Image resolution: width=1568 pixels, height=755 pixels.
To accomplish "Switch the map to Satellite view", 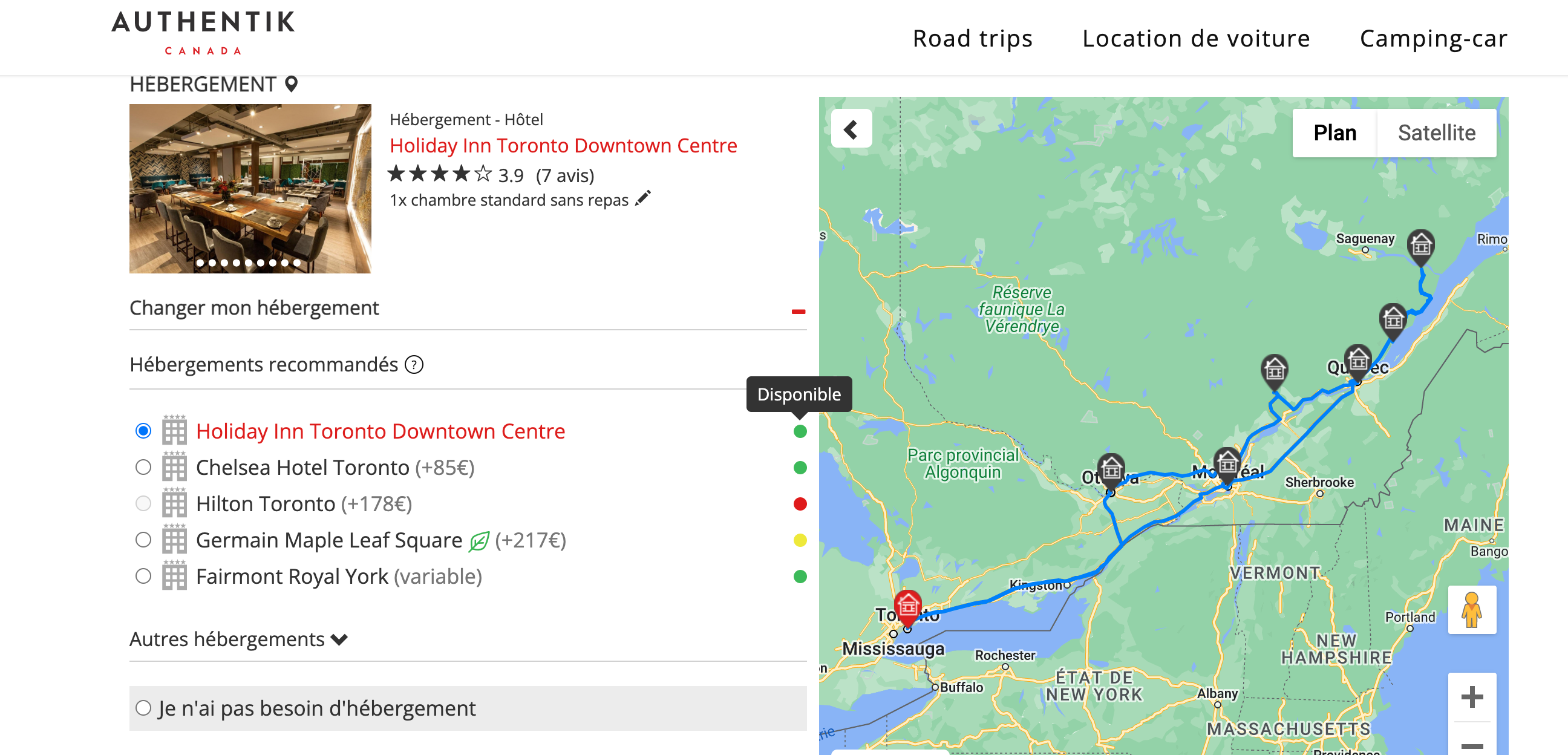I will (1436, 132).
